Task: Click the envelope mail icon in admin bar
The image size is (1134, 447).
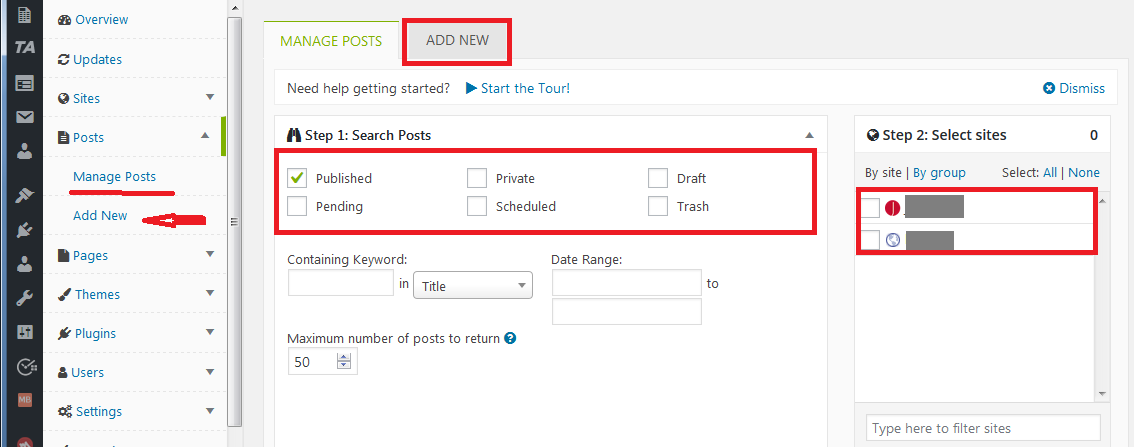Action: click(25, 117)
